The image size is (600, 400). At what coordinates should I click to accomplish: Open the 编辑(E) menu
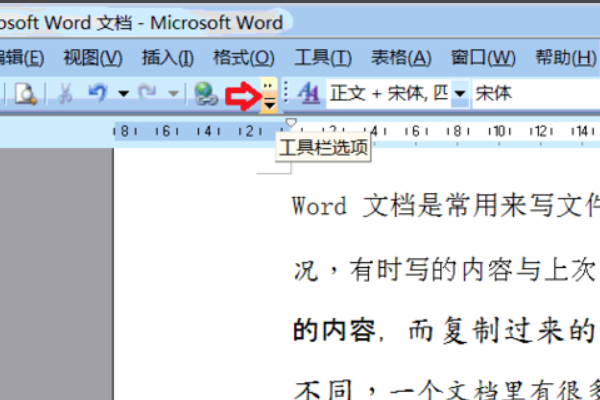tap(21, 58)
